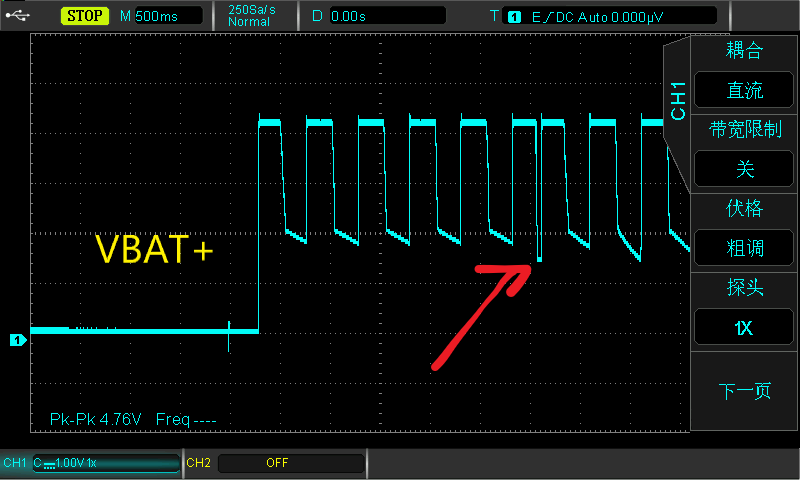
Task: Click the trigger settings field E DC Auto
Action: (609, 17)
